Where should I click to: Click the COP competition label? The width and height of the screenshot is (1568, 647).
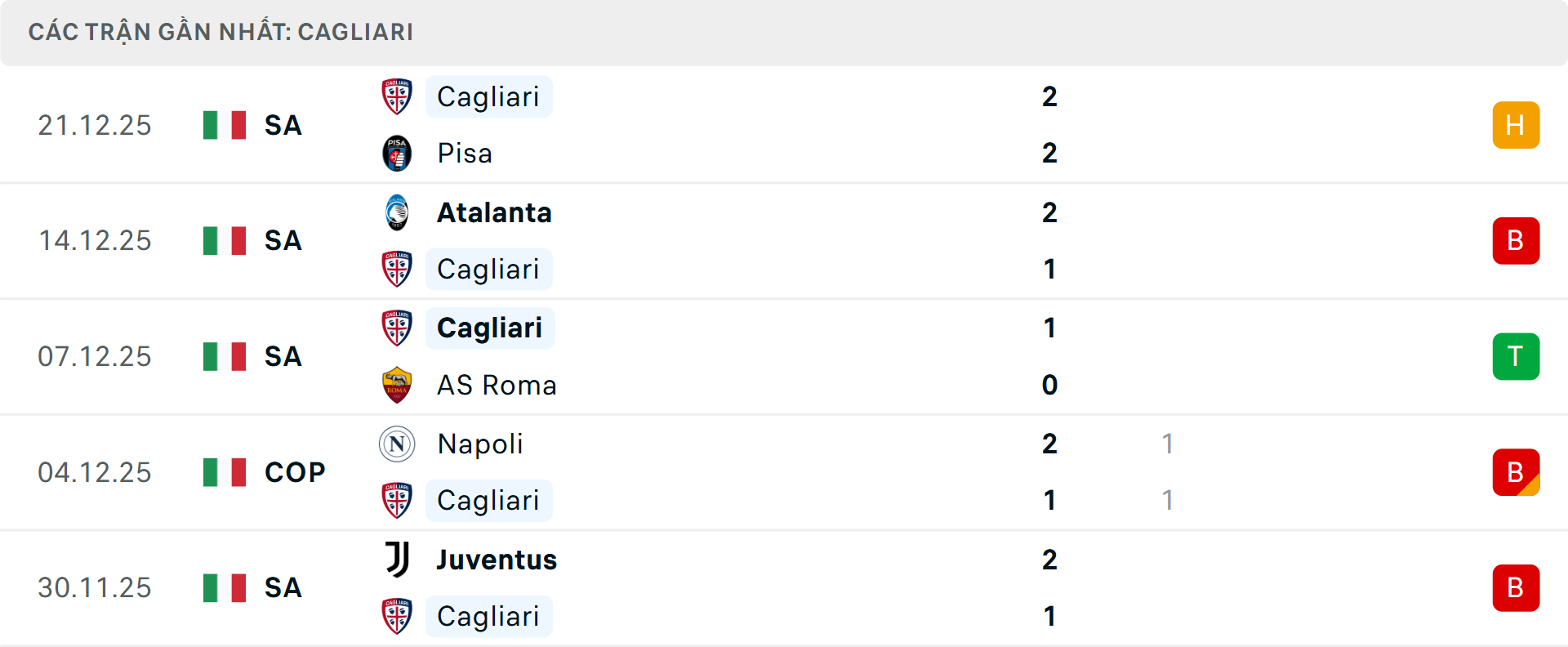[x=295, y=472]
